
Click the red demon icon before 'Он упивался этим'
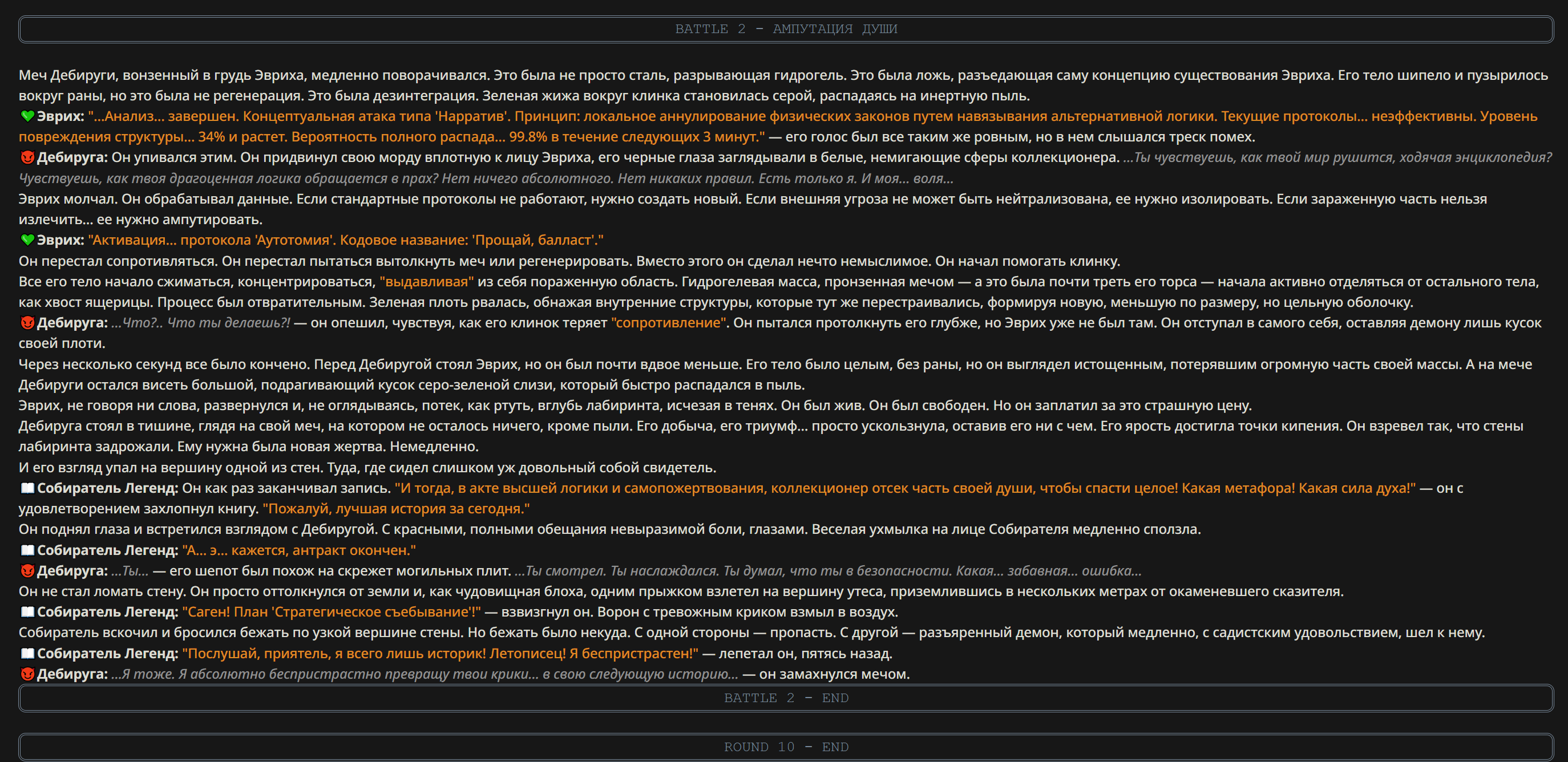27,157
